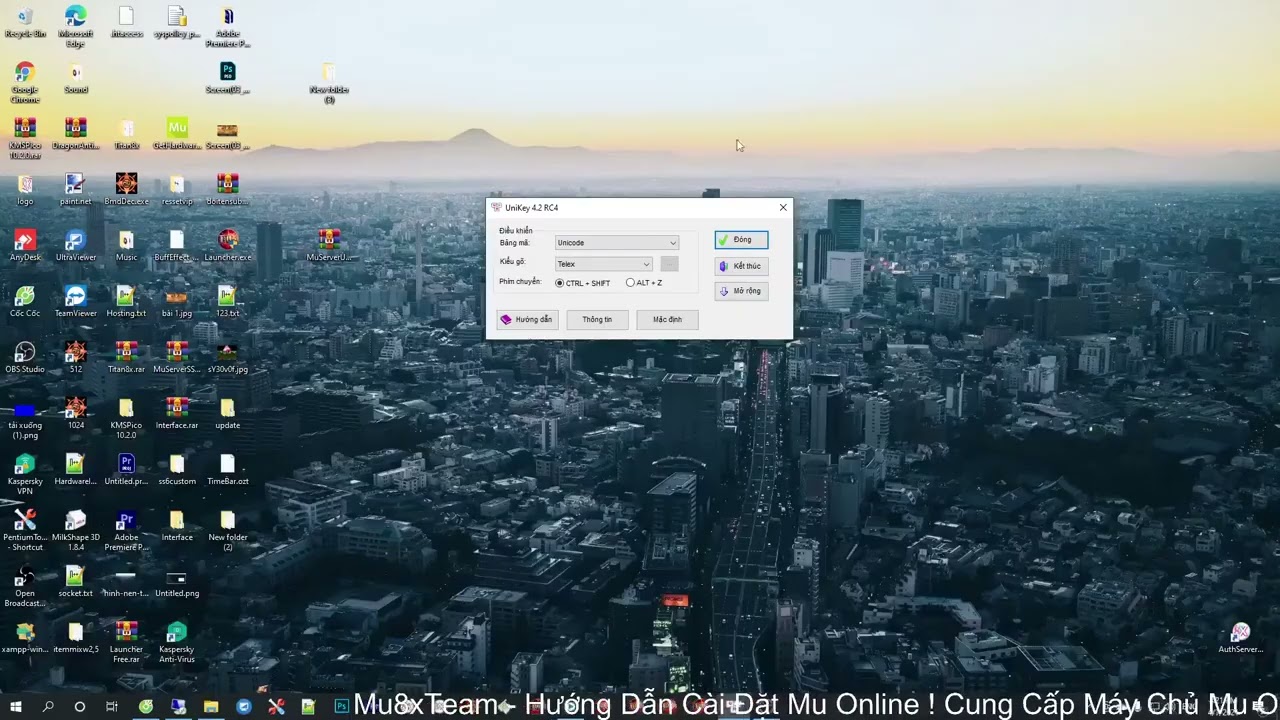Select the 512 shortcut icon
Viewport: 1280px width, 720px height.
pyautogui.click(x=76, y=358)
